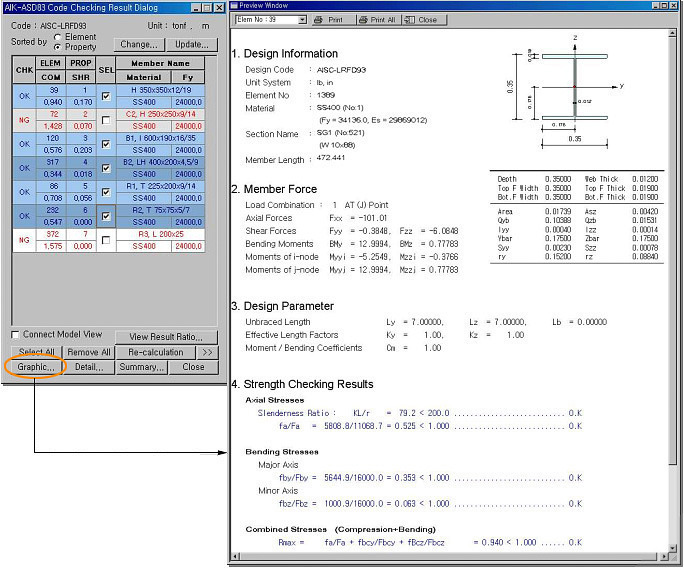
Task: Click the horizontal scroll left arrow in Preview Window
Action: point(236,557)
